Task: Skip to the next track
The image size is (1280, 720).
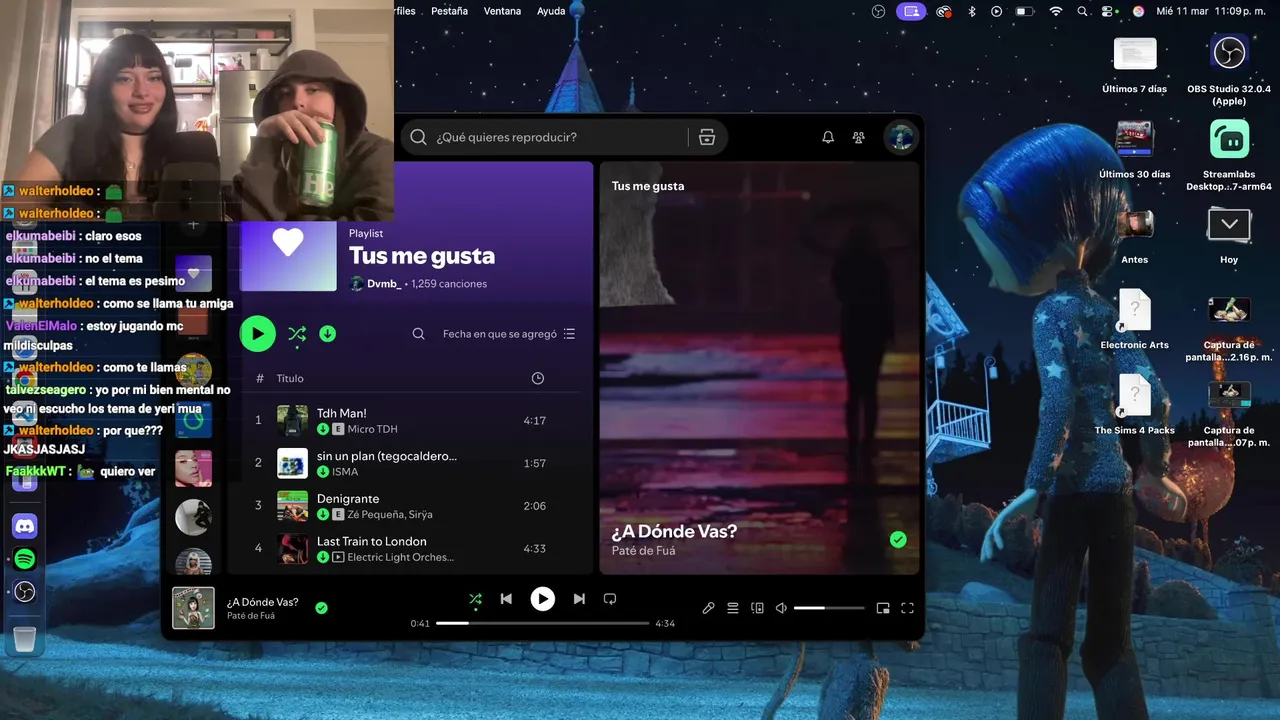Action: point(579,599)
